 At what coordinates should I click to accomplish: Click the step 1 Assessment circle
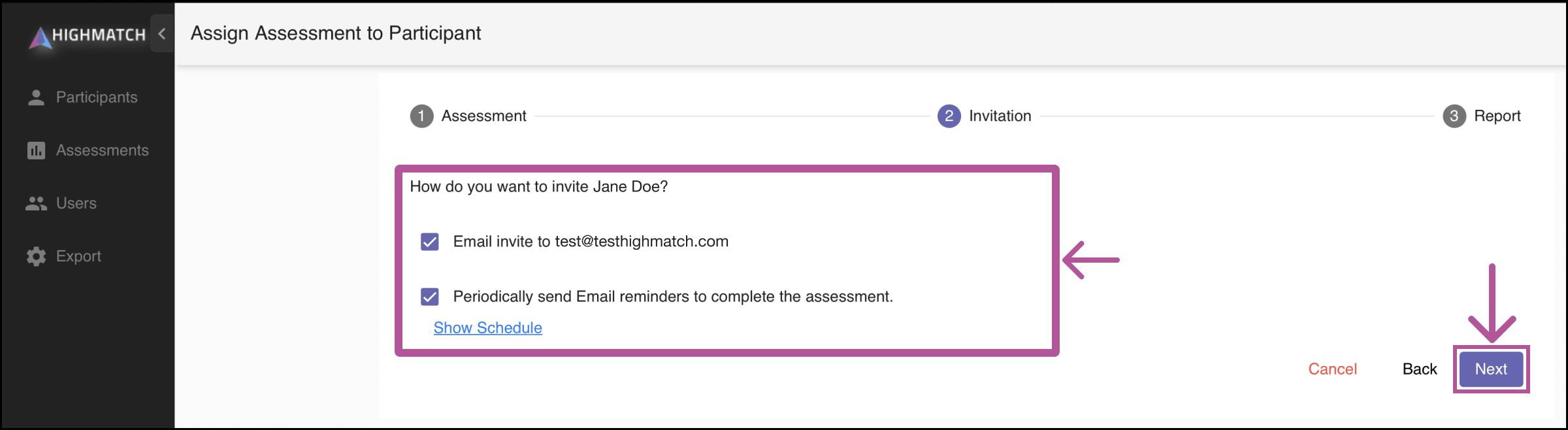[421, 116]
